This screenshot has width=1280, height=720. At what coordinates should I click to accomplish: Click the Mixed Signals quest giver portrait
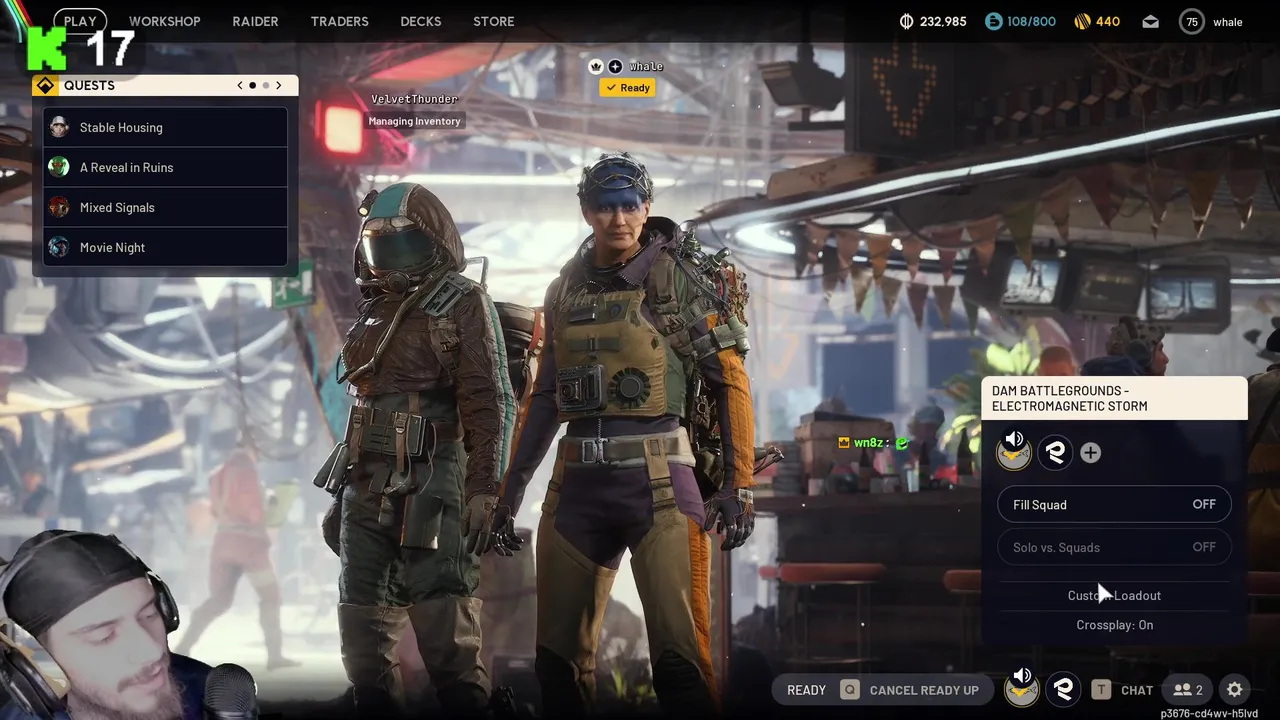click(x=59, y=207)
